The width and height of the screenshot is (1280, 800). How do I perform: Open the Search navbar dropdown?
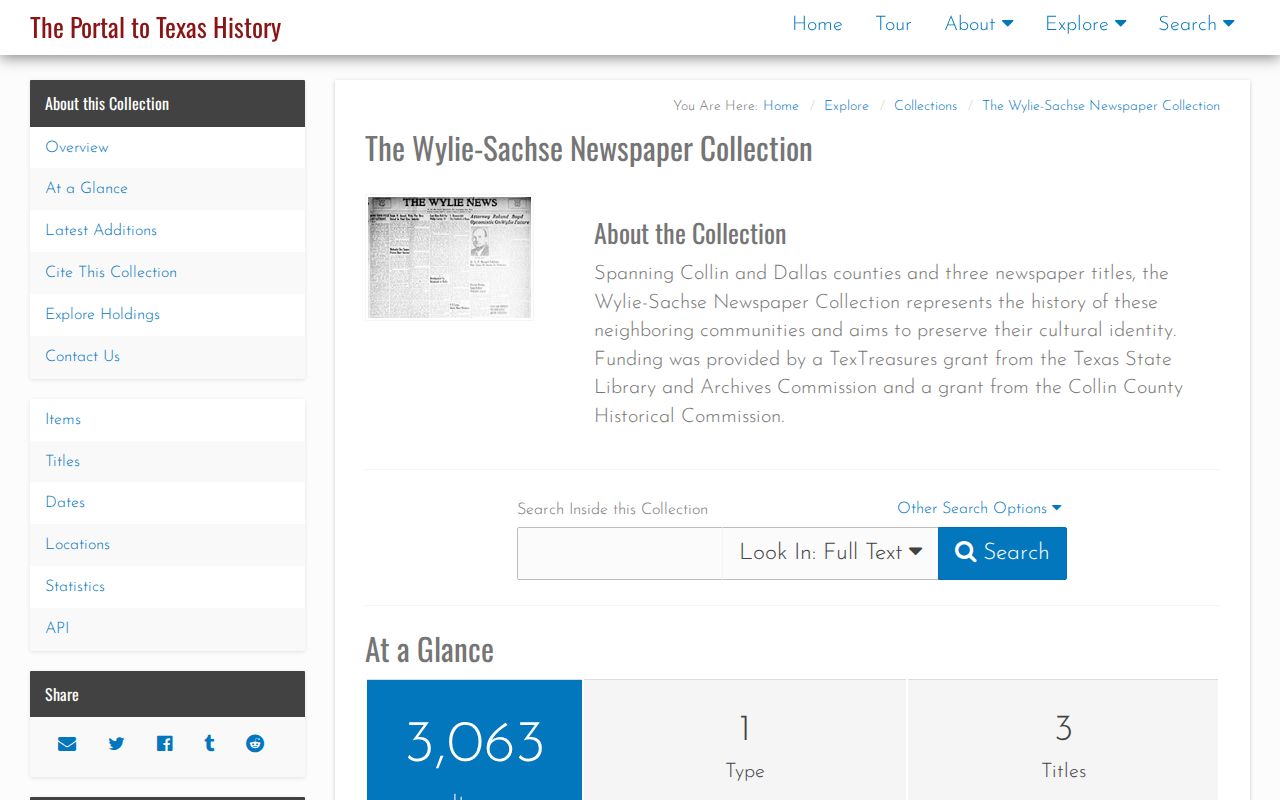[x=1197, y=24]
